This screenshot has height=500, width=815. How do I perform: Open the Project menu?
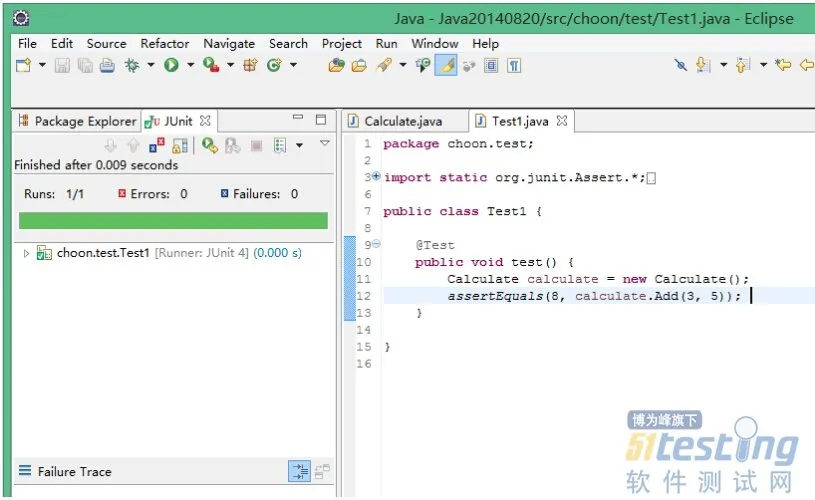pyautogui.click(x=341, y=44)
